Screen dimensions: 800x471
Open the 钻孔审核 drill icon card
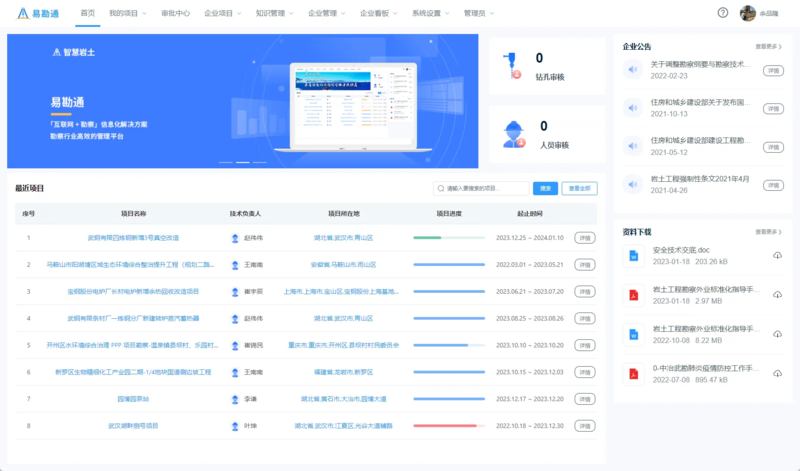(513, 65)
